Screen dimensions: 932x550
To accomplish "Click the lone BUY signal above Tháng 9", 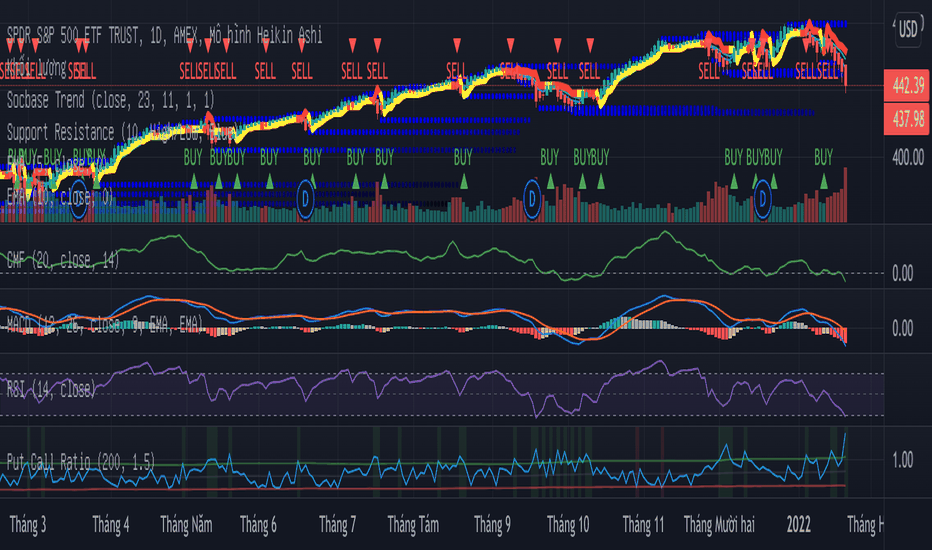I will tap(463, 157).
